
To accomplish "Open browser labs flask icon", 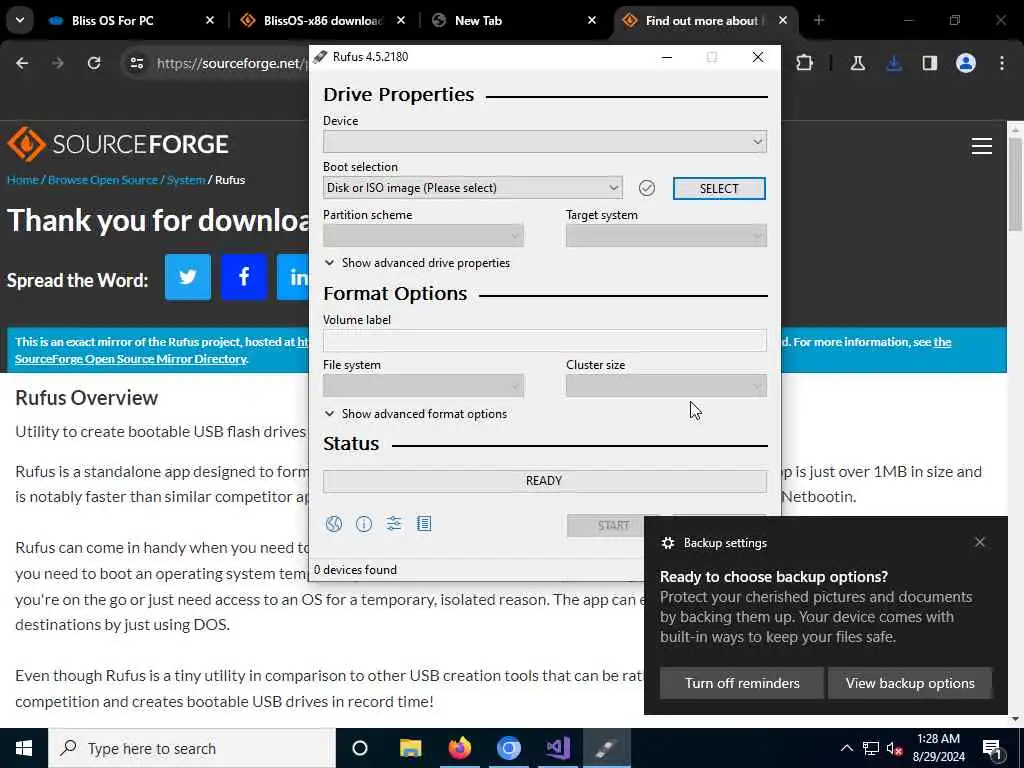I will (x=857, y=63).
